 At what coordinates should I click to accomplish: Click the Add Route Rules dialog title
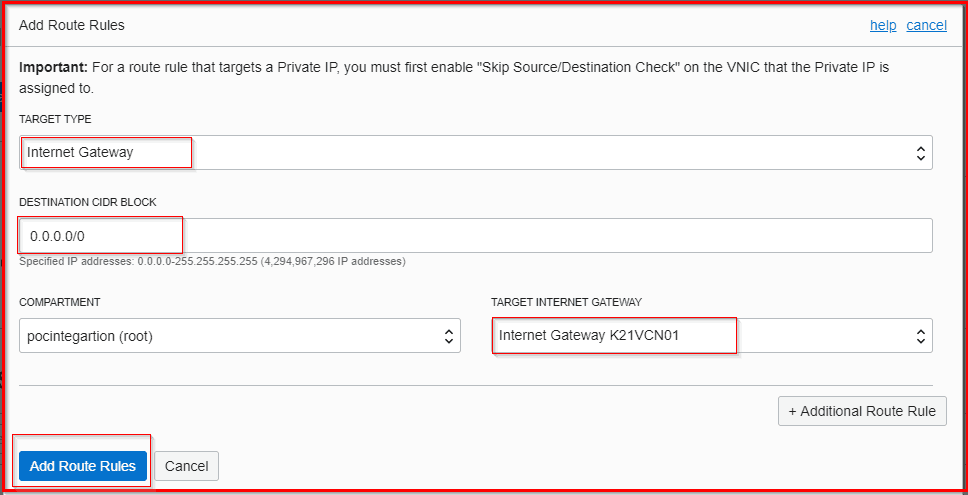[x=72, y=25]
